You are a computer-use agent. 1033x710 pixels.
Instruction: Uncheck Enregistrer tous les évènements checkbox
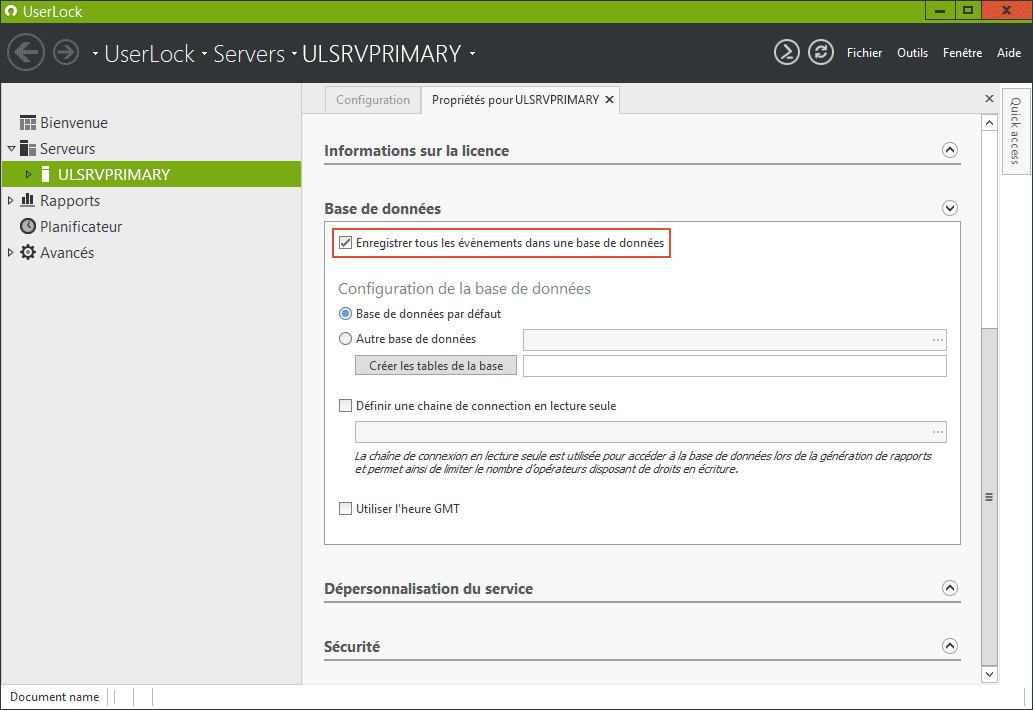click(345, 242)
